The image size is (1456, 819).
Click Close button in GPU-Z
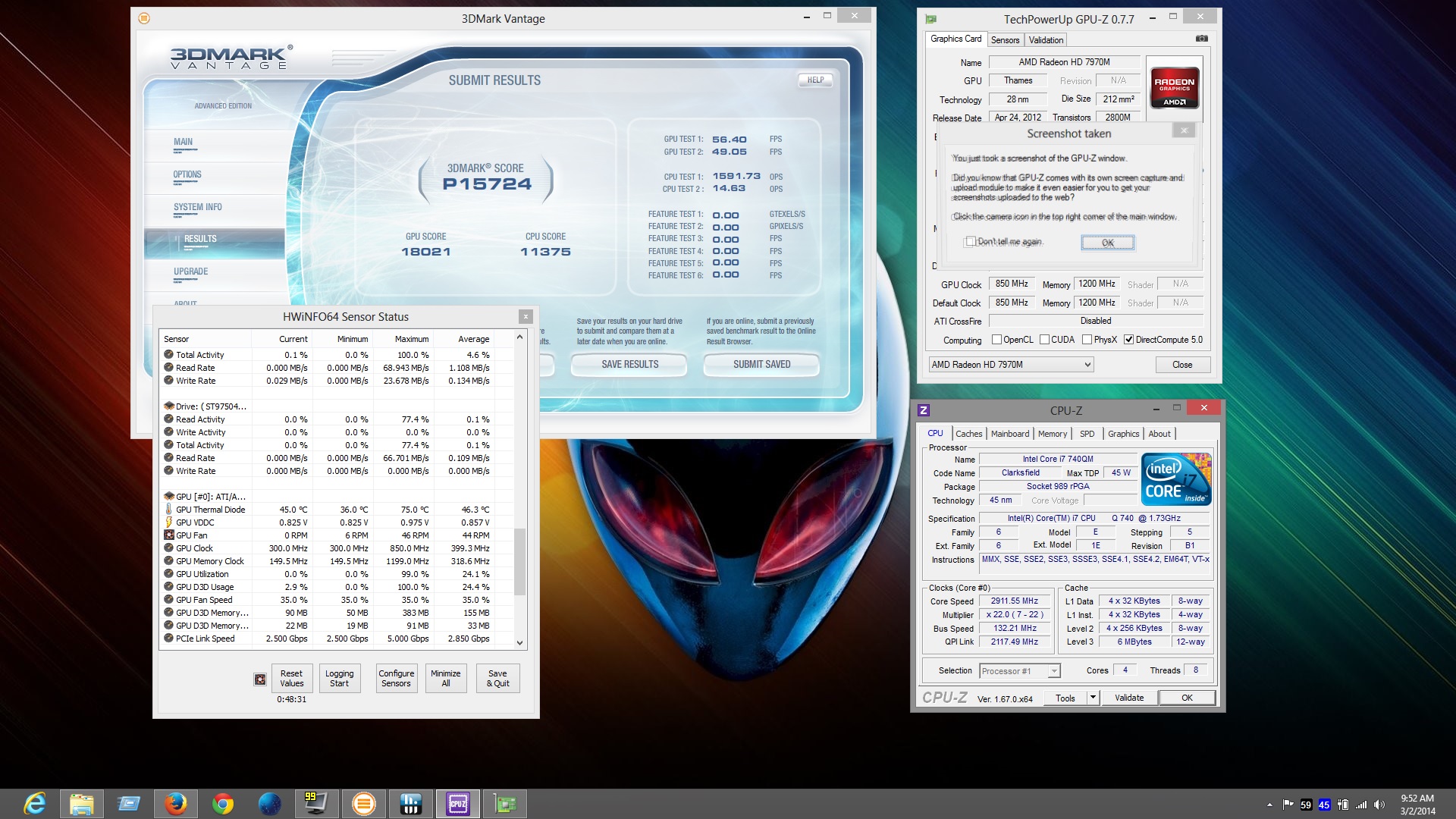click(1182, 365)
